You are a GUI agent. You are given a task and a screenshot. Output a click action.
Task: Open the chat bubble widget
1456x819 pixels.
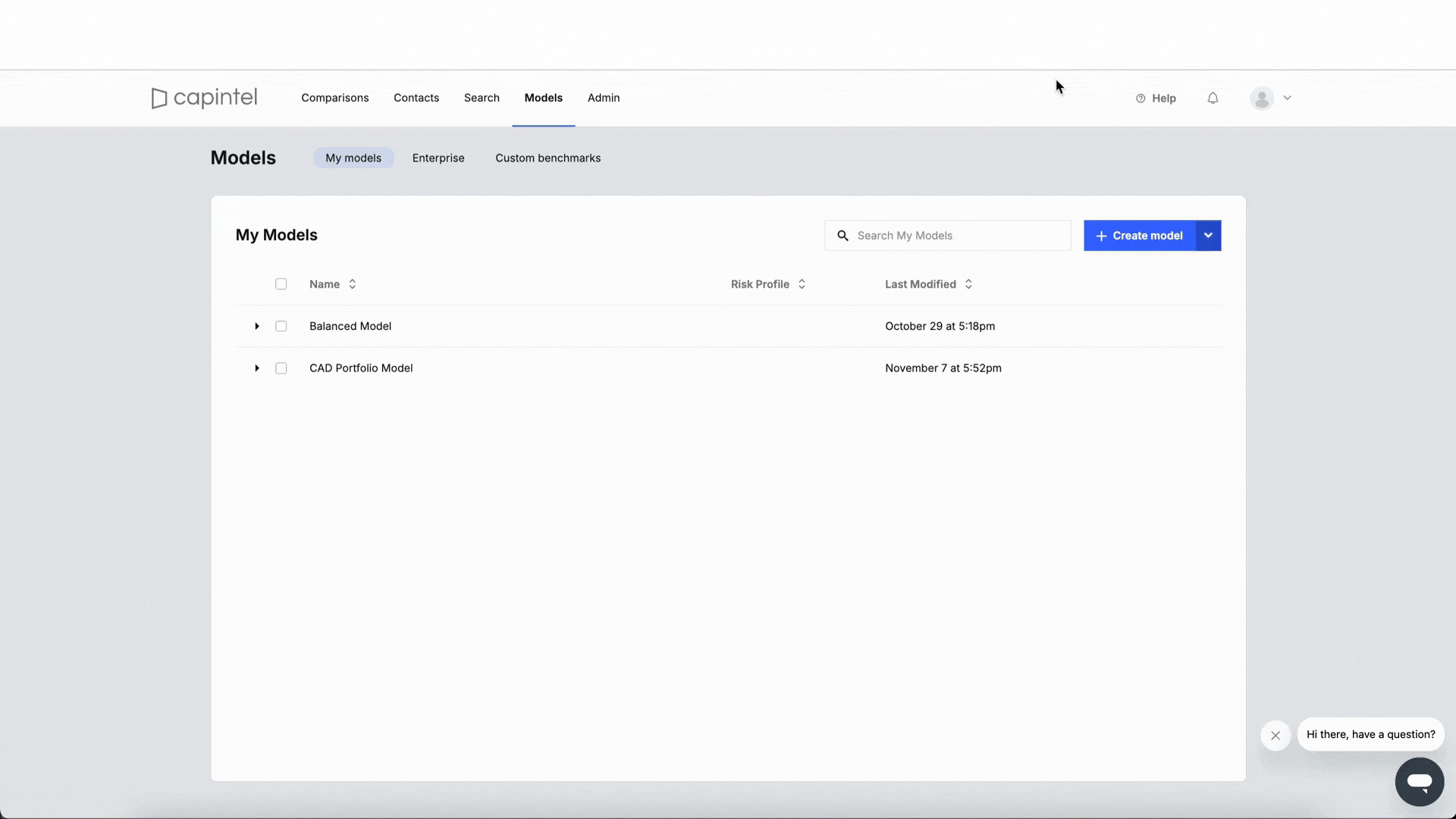click(1419, 782)
